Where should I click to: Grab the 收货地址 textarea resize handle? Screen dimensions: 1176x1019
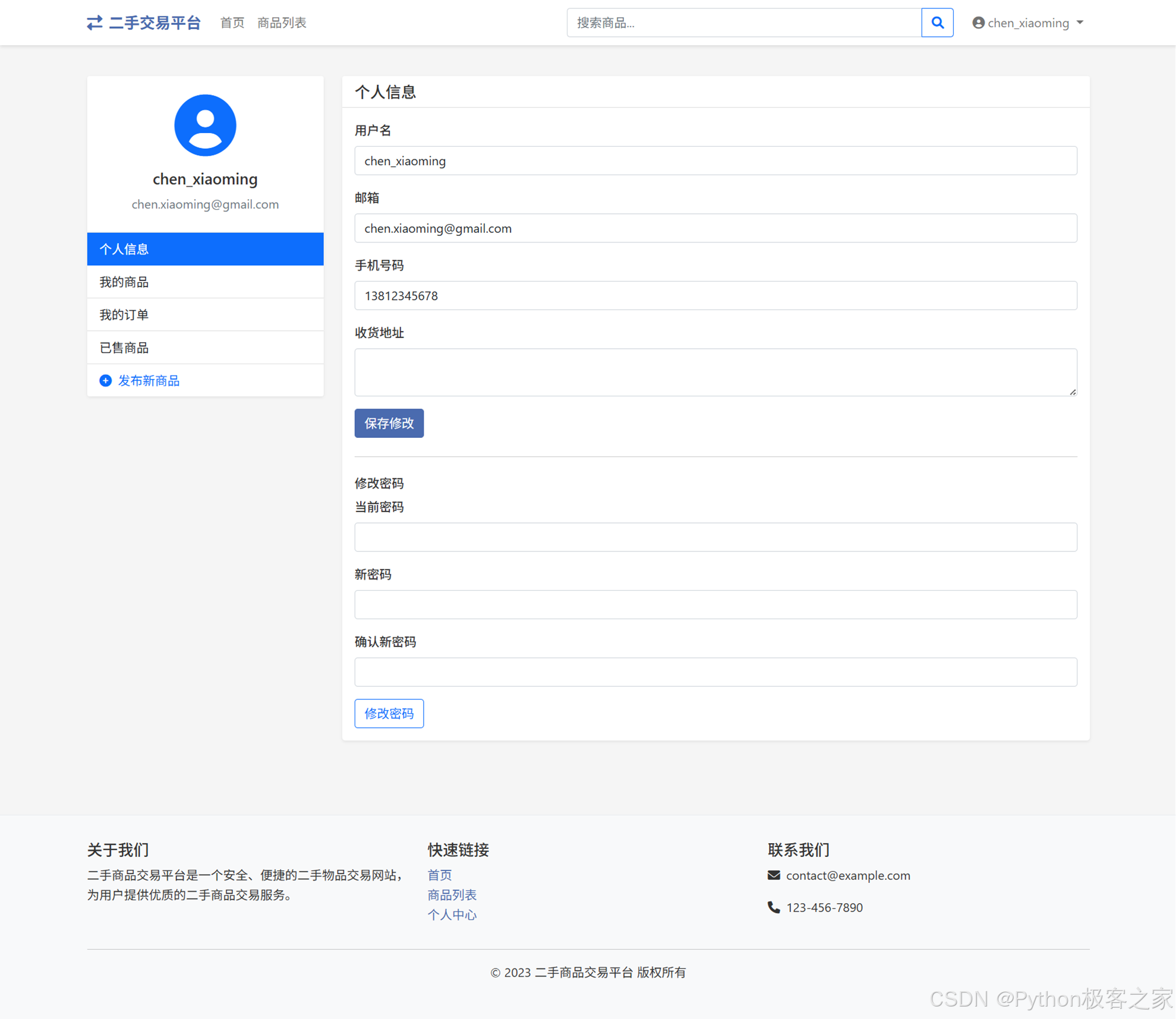[x=1073, y=392]
